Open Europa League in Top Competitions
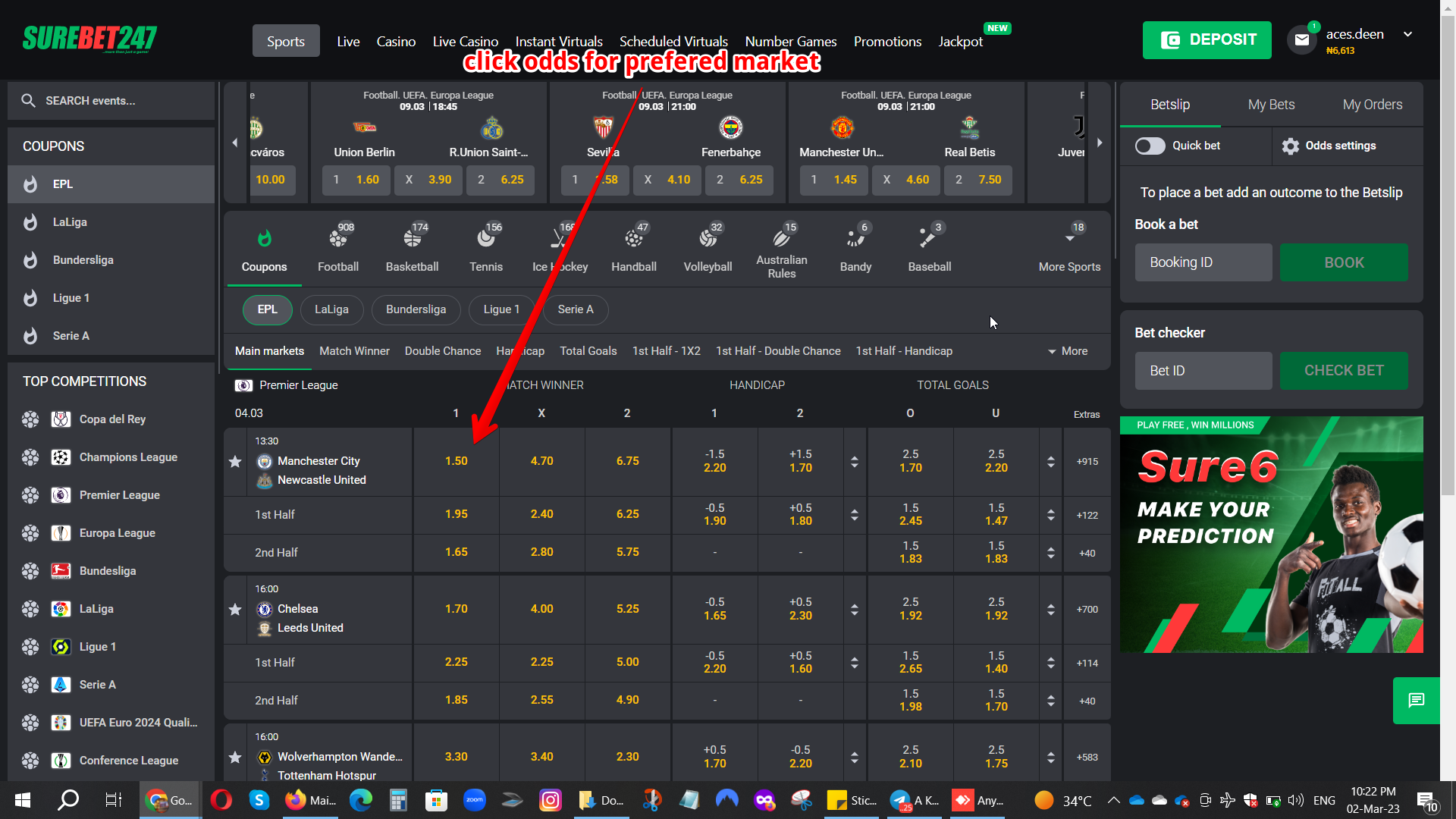The image size is (1456, 819). [x=118, y=533]
